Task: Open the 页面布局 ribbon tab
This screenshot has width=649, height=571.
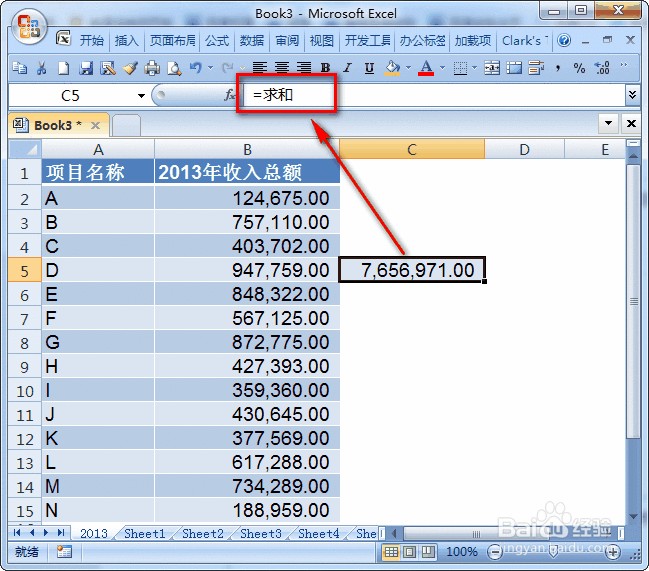Action: coord(172,41)
